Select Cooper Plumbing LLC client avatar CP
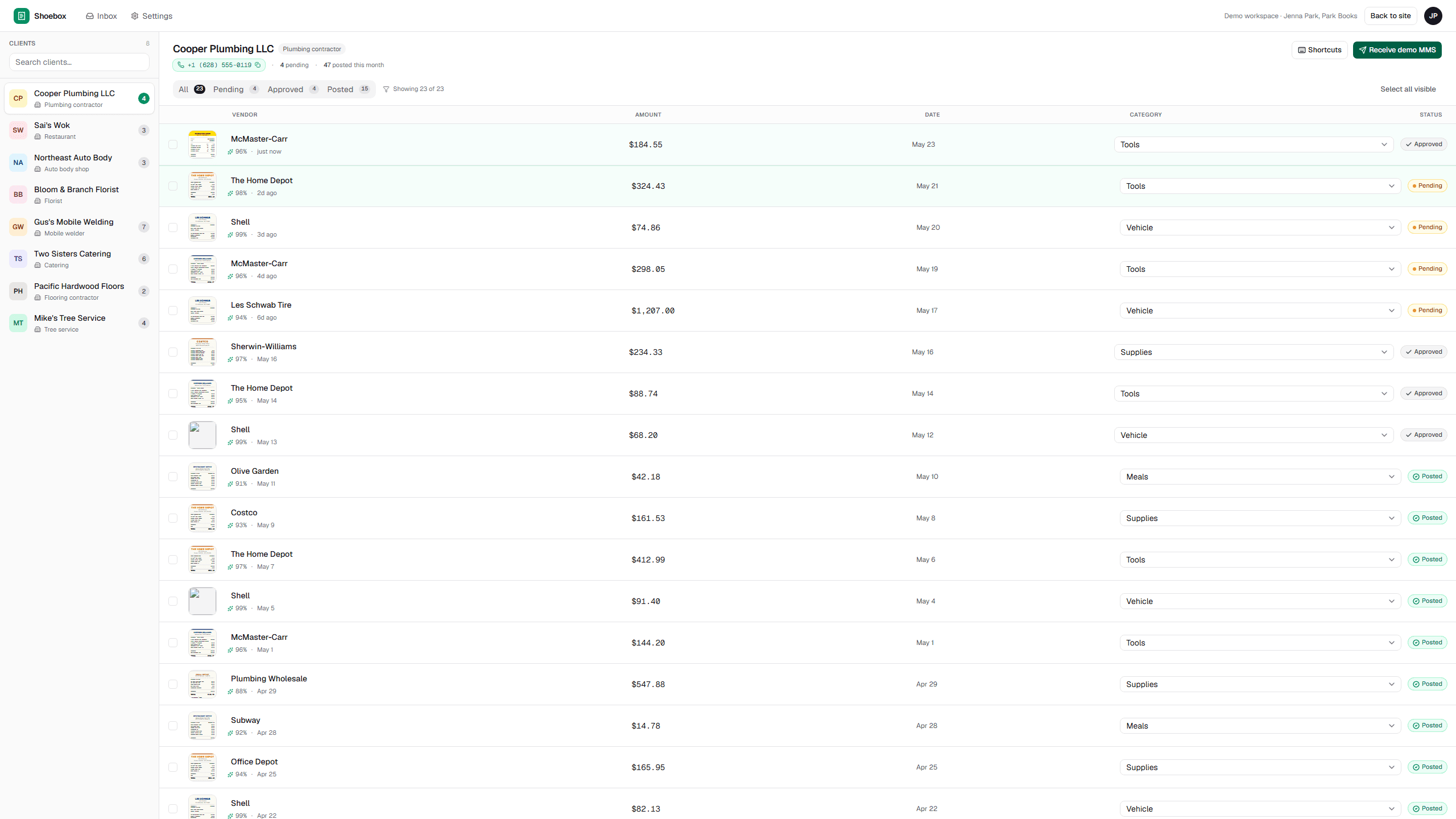The image size is (1456, 819). pyautogui.click(x=18, y=98)
